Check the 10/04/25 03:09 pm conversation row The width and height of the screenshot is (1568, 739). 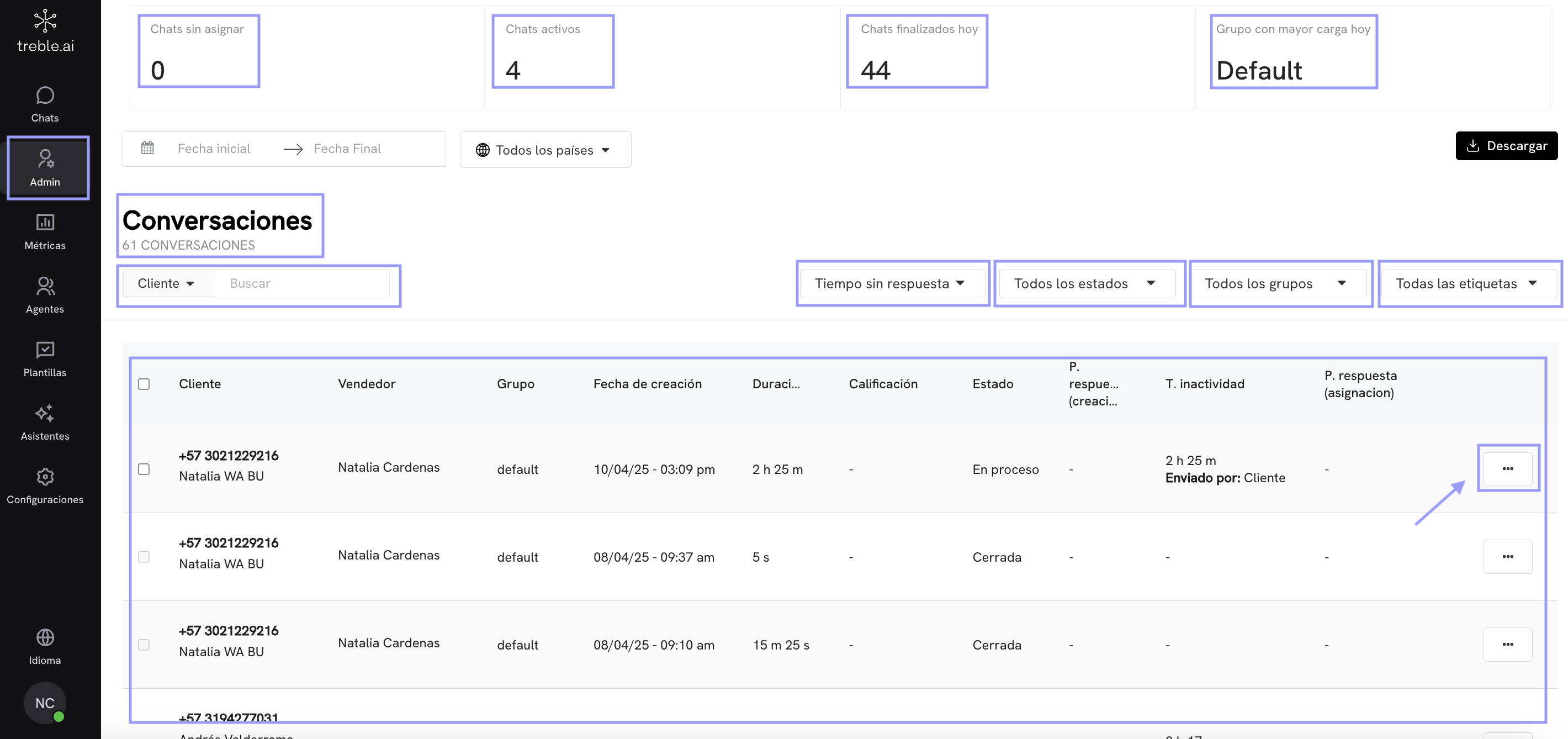(144, 469)
